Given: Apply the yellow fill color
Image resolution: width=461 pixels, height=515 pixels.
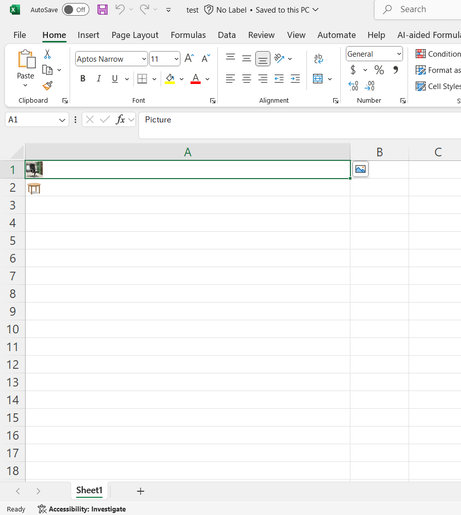Looking at the screenshot, I should [170, 79].
